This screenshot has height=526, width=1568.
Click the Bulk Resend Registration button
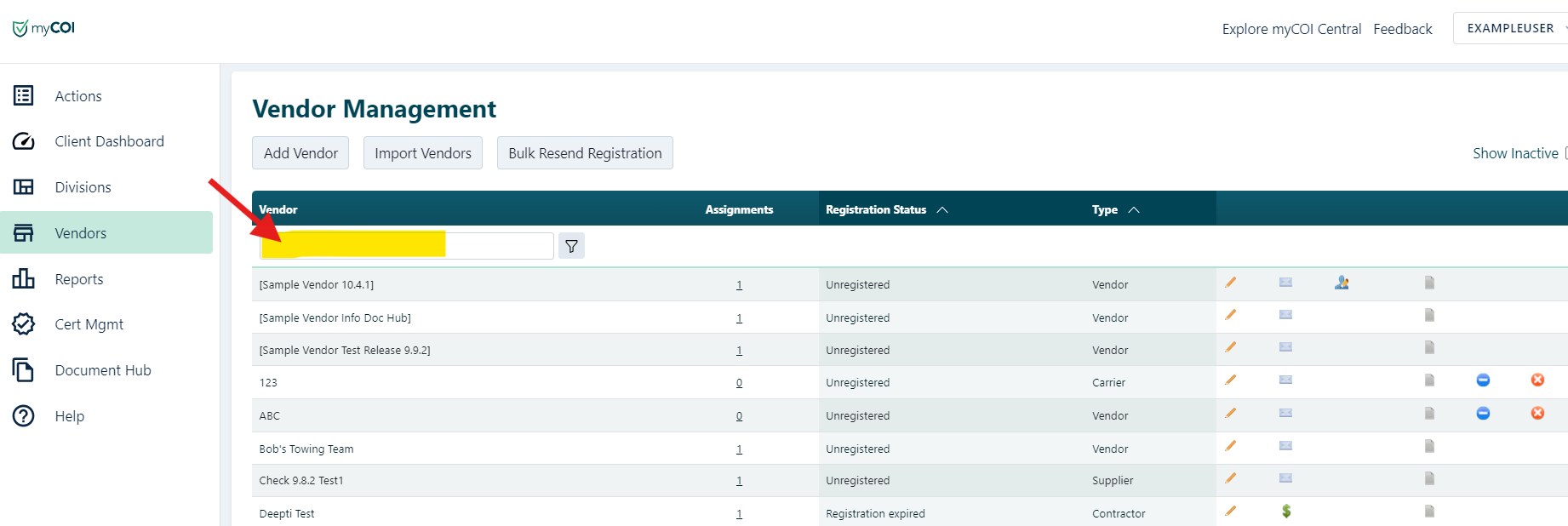(x=585, y=153)
